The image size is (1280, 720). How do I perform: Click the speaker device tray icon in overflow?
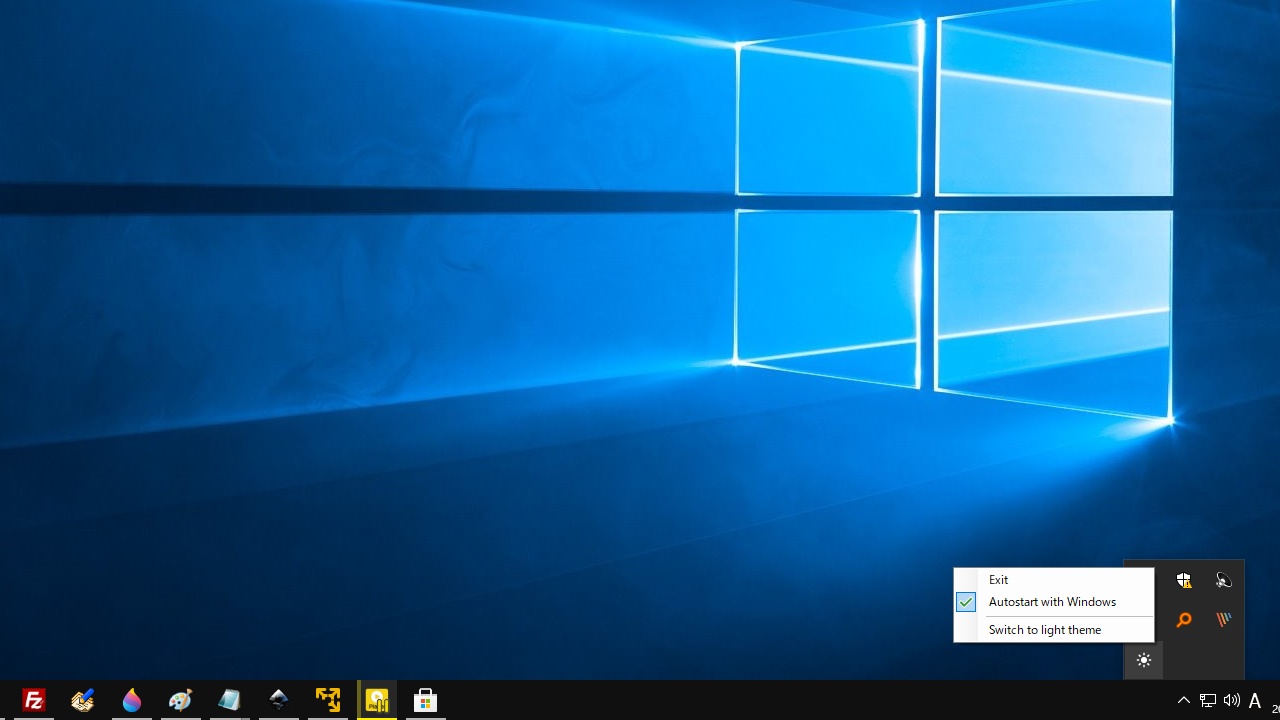1223,580
